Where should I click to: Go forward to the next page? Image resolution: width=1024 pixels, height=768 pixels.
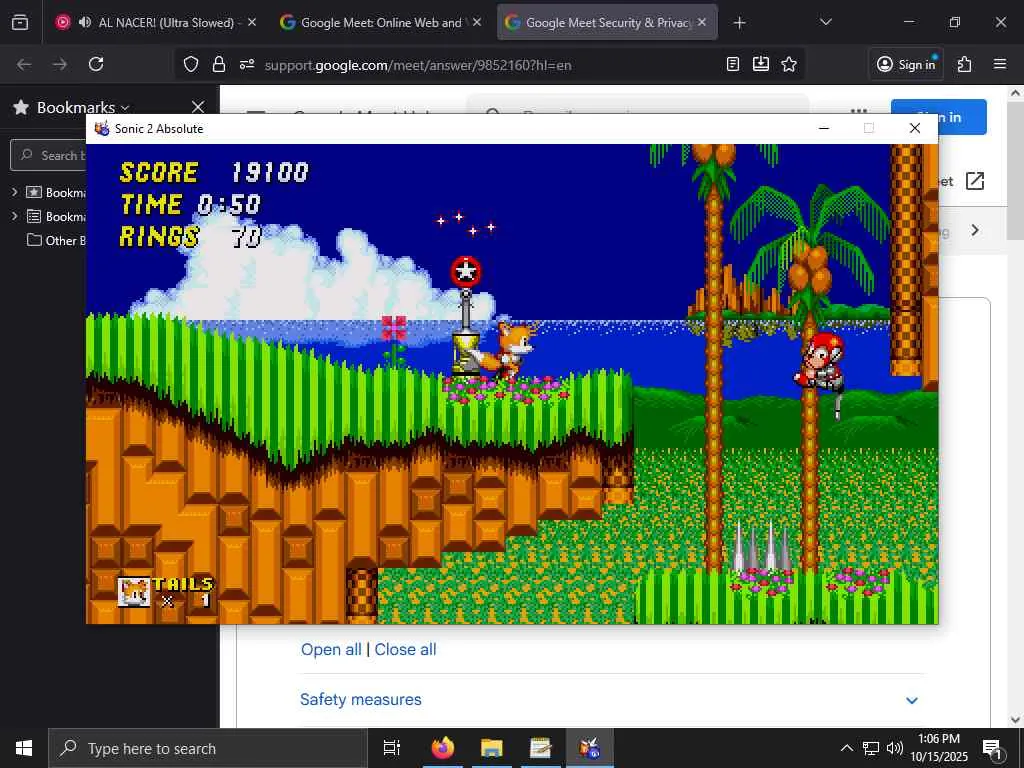[x=60, y=64]
